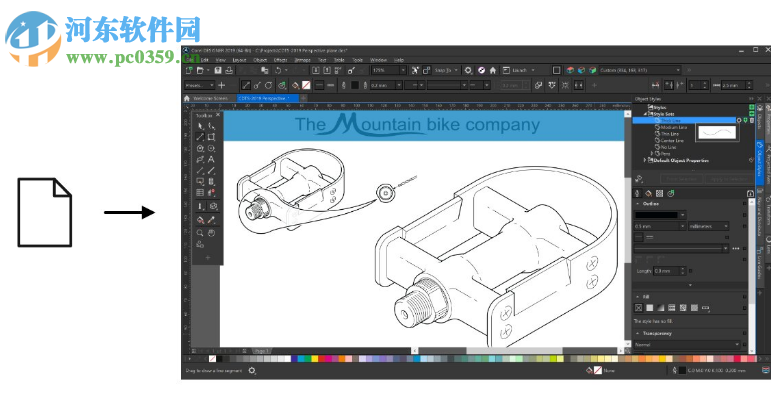Open the Page 1 tab at bottom
The width and height of the screenshot is (771, 407).
(x=261, y=351)
